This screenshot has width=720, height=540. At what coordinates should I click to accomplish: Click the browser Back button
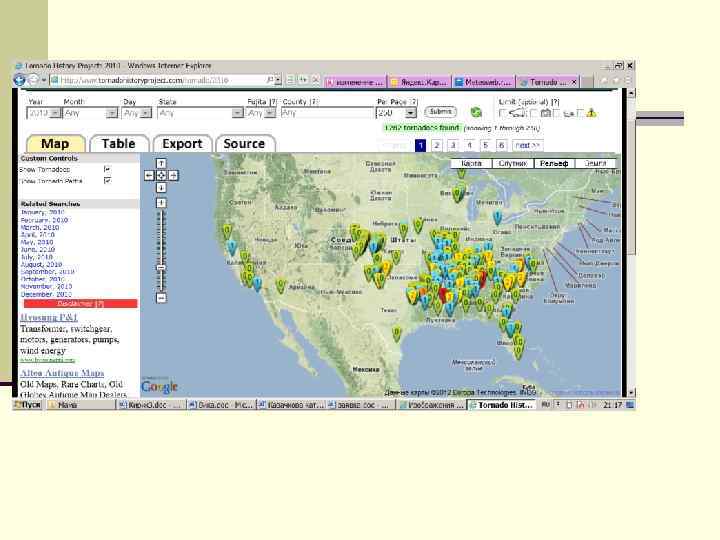[19, 80]
